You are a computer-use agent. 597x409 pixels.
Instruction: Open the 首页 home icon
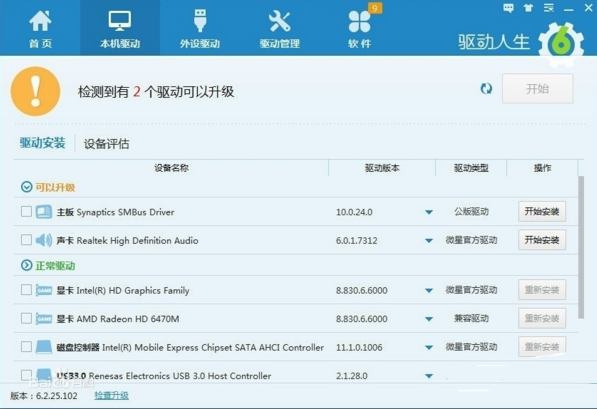pos(40,21)
